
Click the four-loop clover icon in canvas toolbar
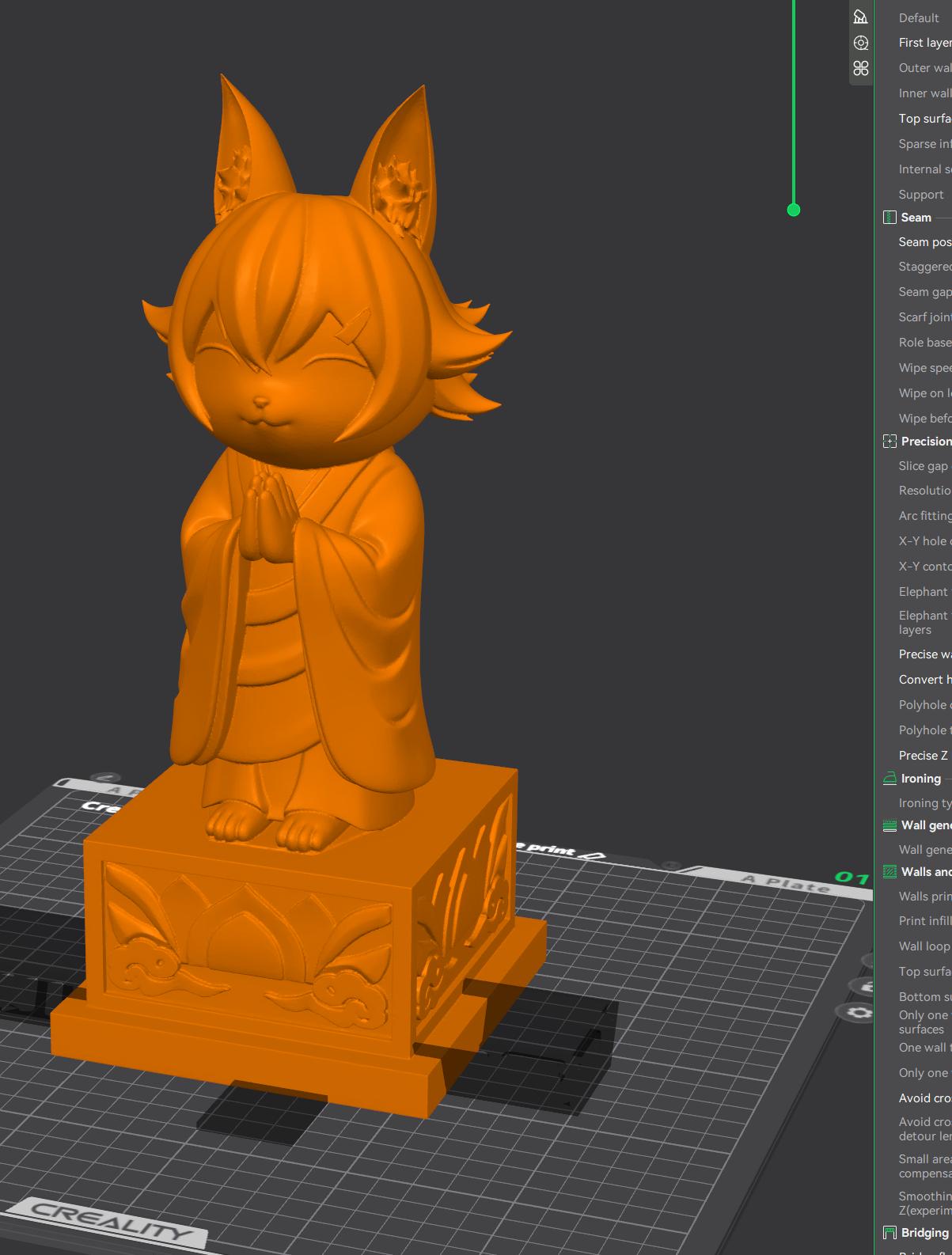[x=860, y=68]
